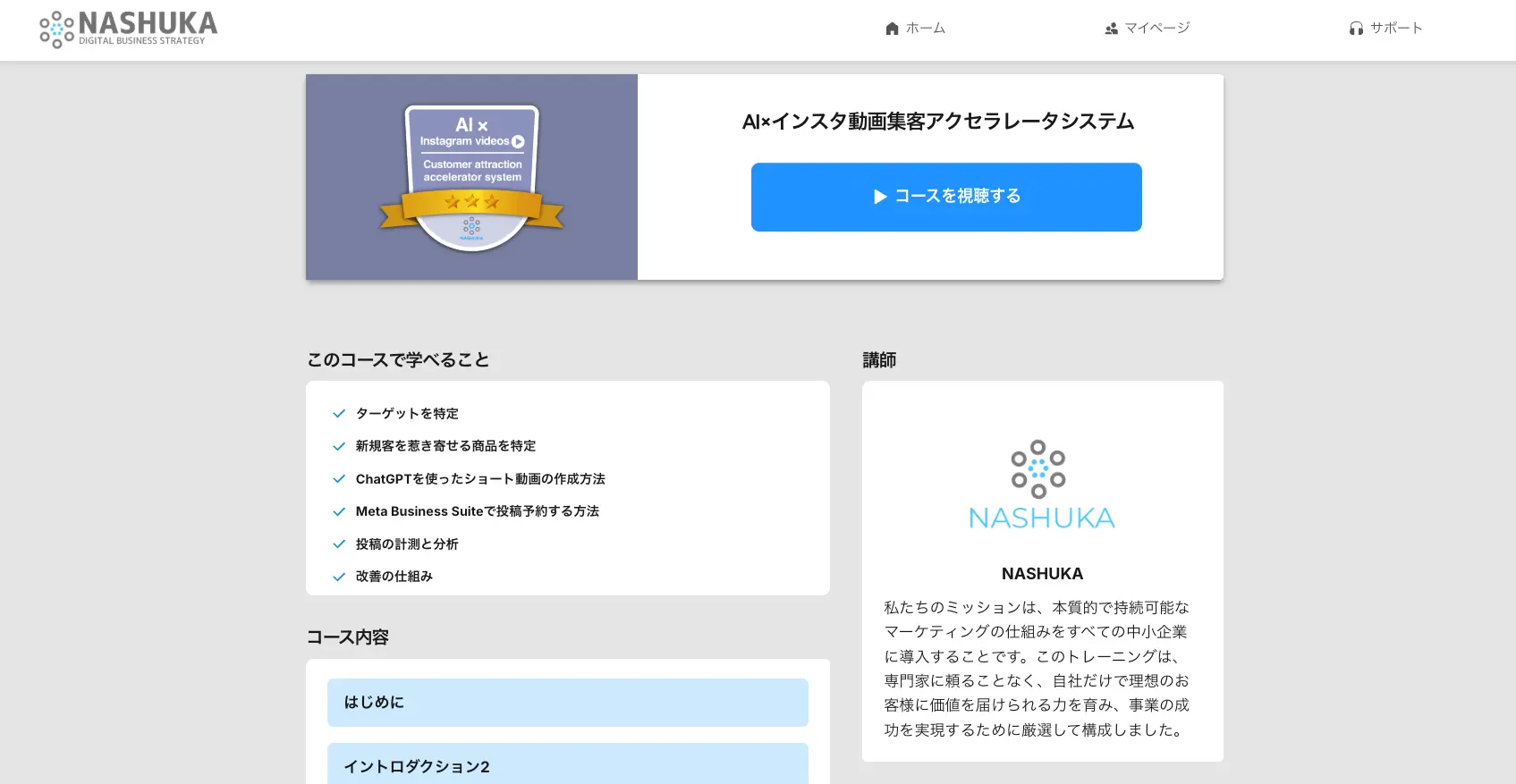Click the text 投稿の計測と分析
Image resolution: width=1516 pixels, height=784 pixels.
[x=407, y=544]
